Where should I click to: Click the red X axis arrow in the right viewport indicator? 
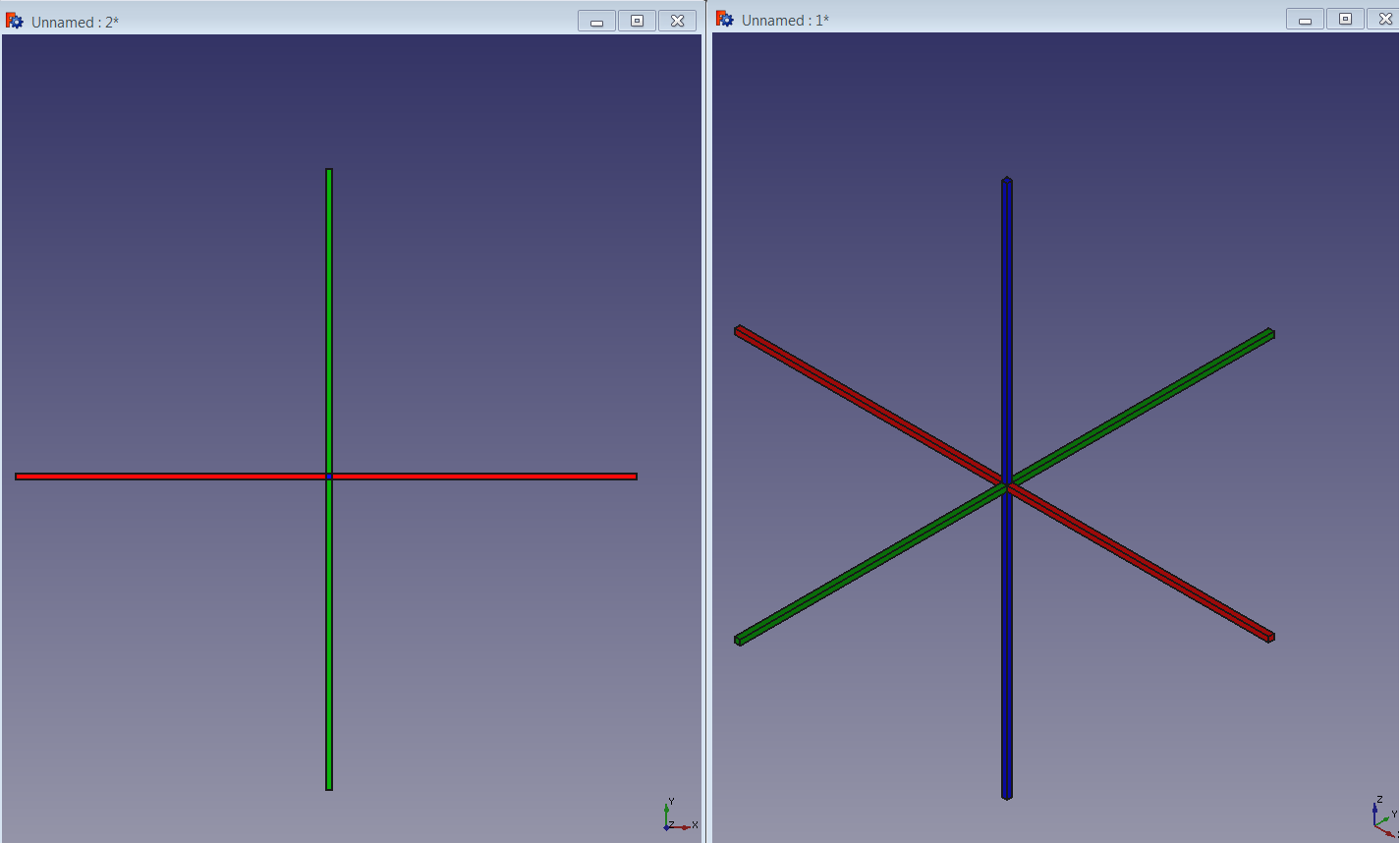[1389, 834]
